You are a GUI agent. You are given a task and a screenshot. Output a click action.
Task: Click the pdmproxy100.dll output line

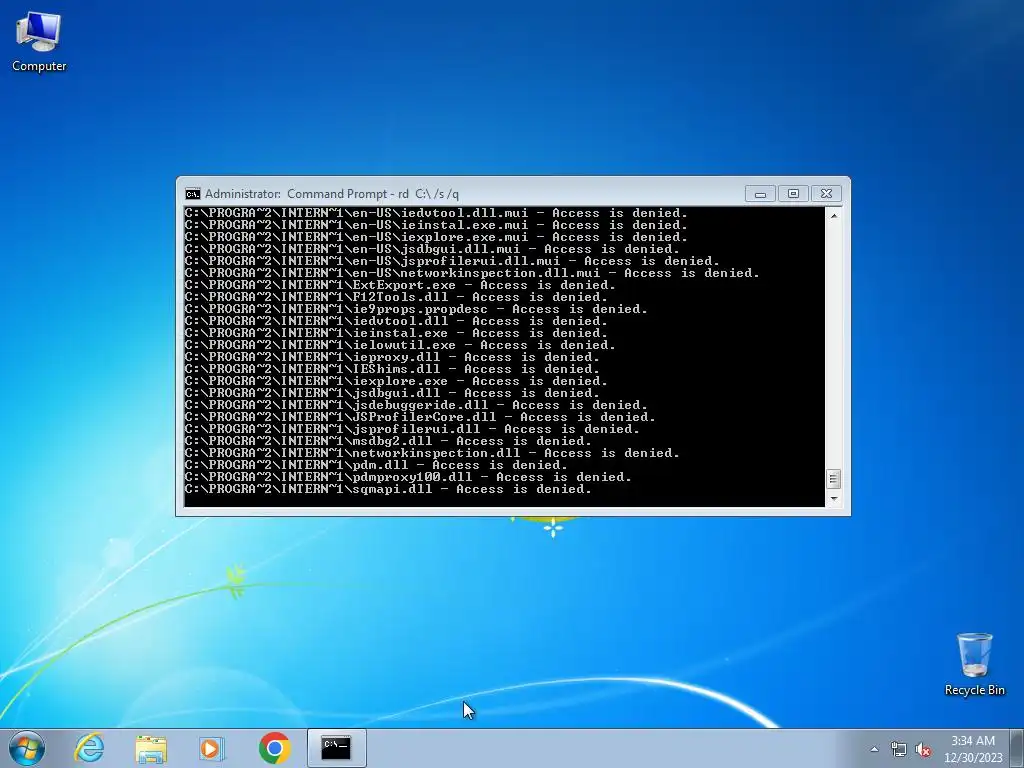coord(408,477)
